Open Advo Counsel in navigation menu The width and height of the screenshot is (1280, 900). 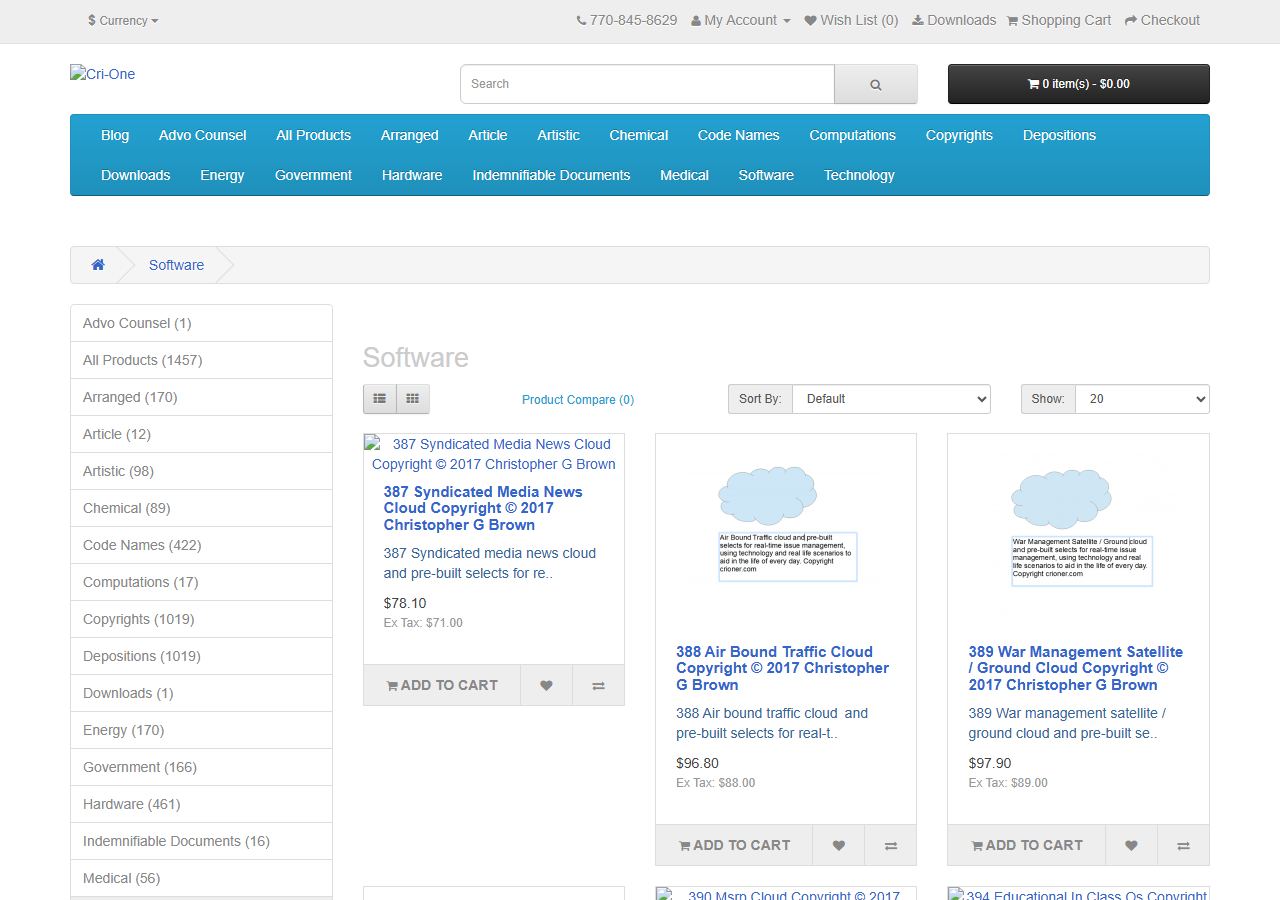202,135
